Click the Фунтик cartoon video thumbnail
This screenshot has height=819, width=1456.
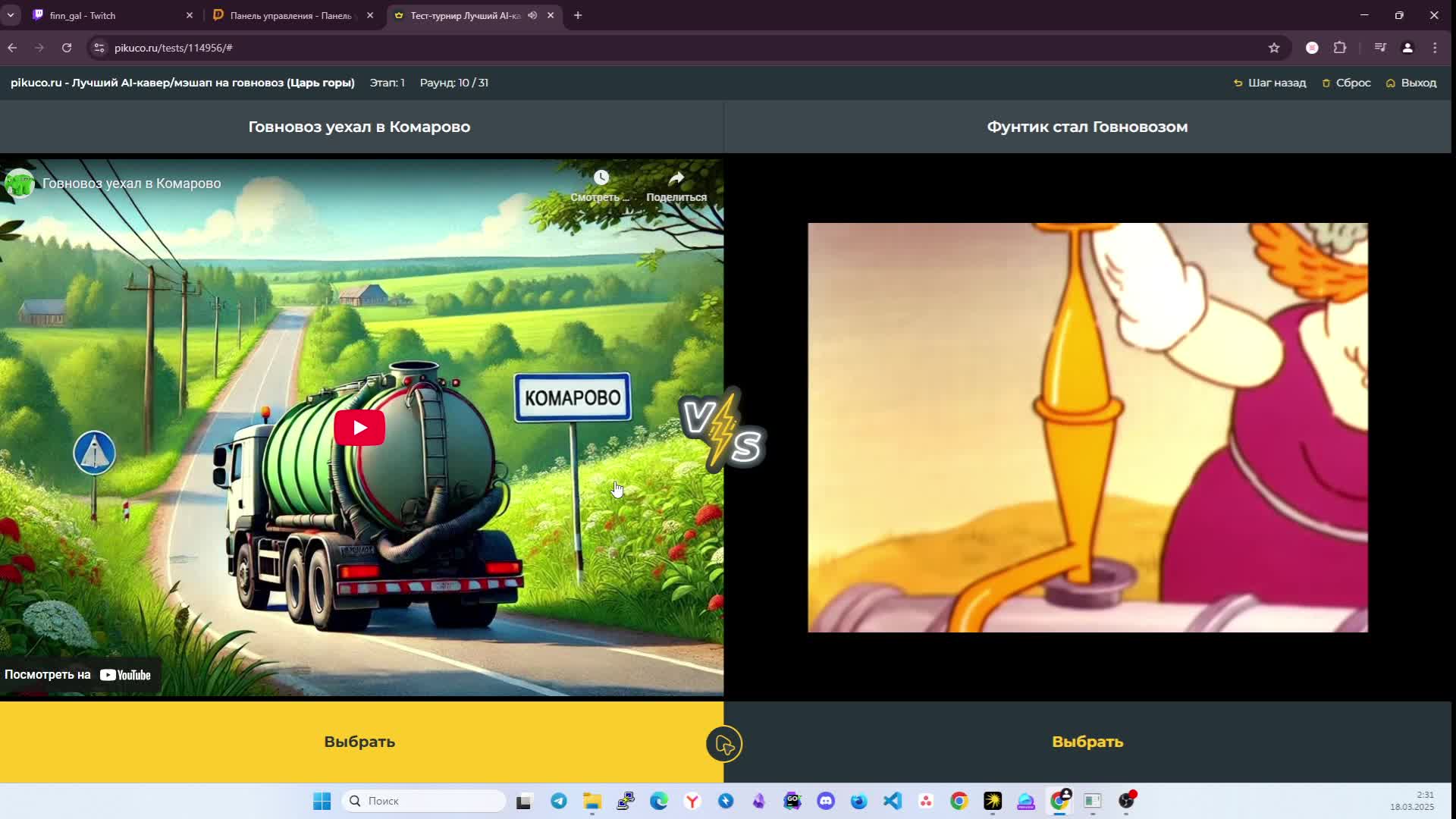[x=1087, y=428]
